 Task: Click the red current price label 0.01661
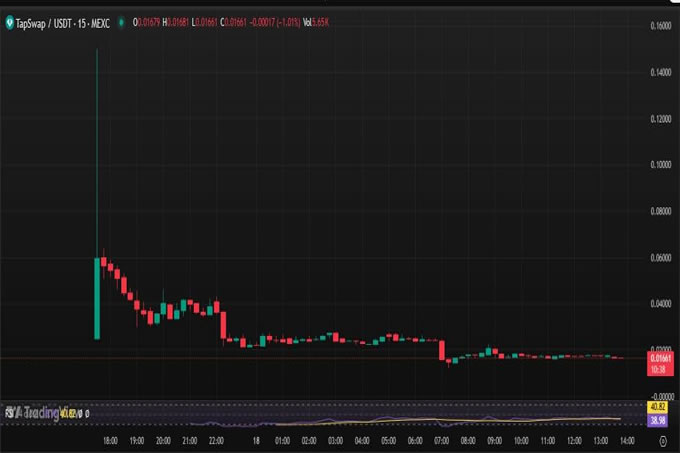point(659,357)
